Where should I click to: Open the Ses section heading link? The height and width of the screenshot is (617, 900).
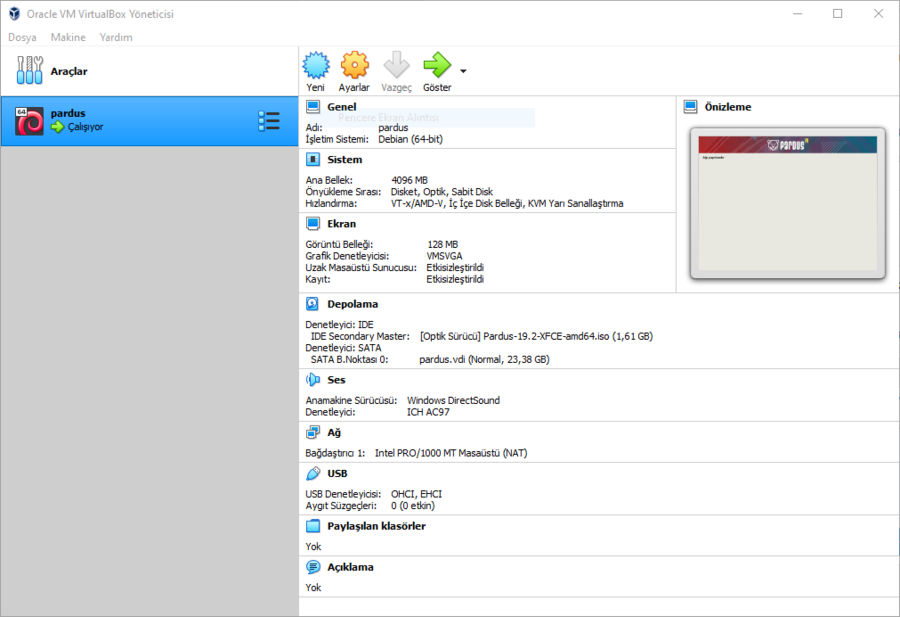[x=336, y=380]
